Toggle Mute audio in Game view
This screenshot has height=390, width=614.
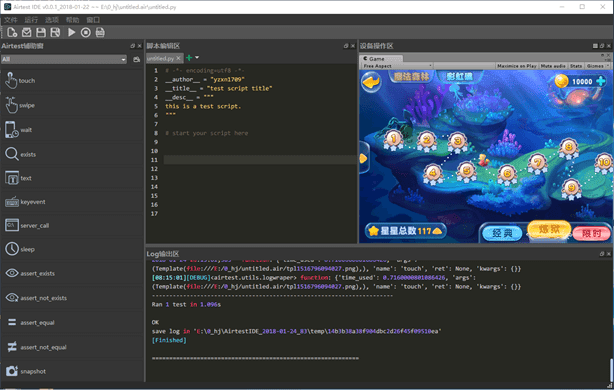click(553, 66)
